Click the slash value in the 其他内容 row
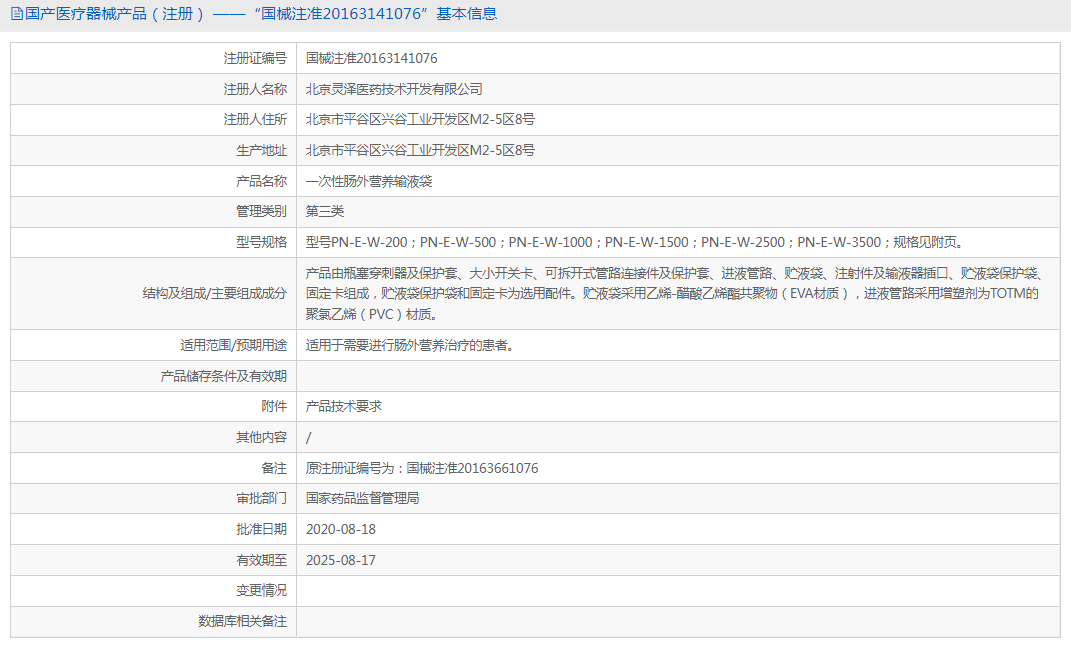This screenshot has height=647, width=1071. tap(308, 438)
